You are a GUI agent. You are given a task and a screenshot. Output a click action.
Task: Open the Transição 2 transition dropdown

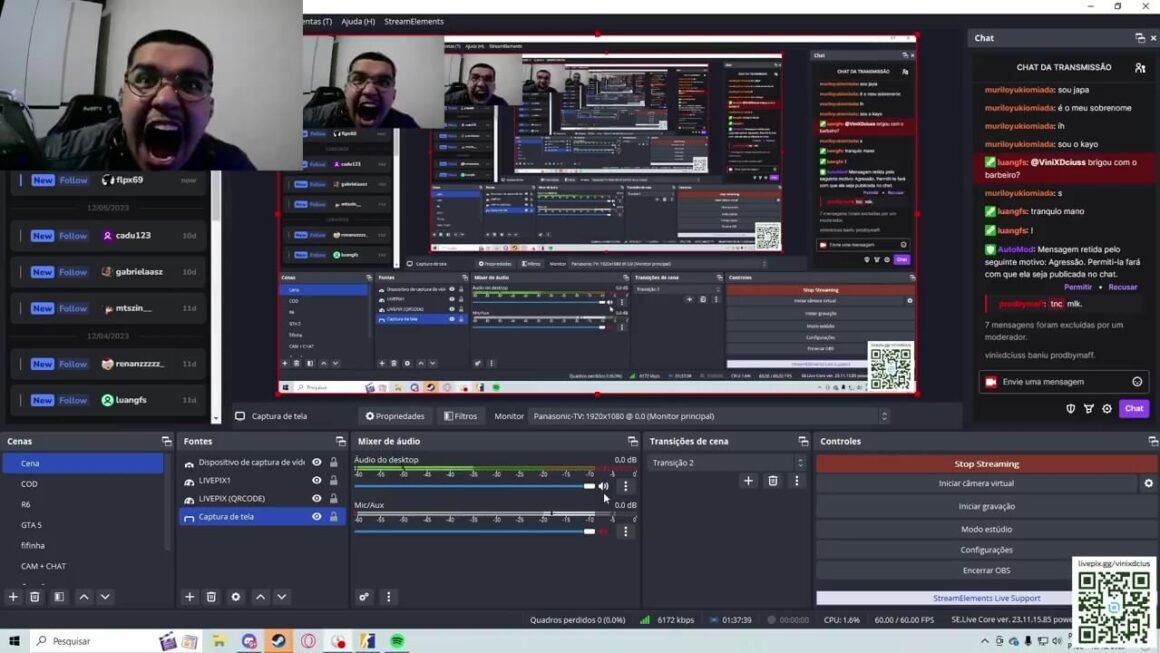(x=727, y=463)
